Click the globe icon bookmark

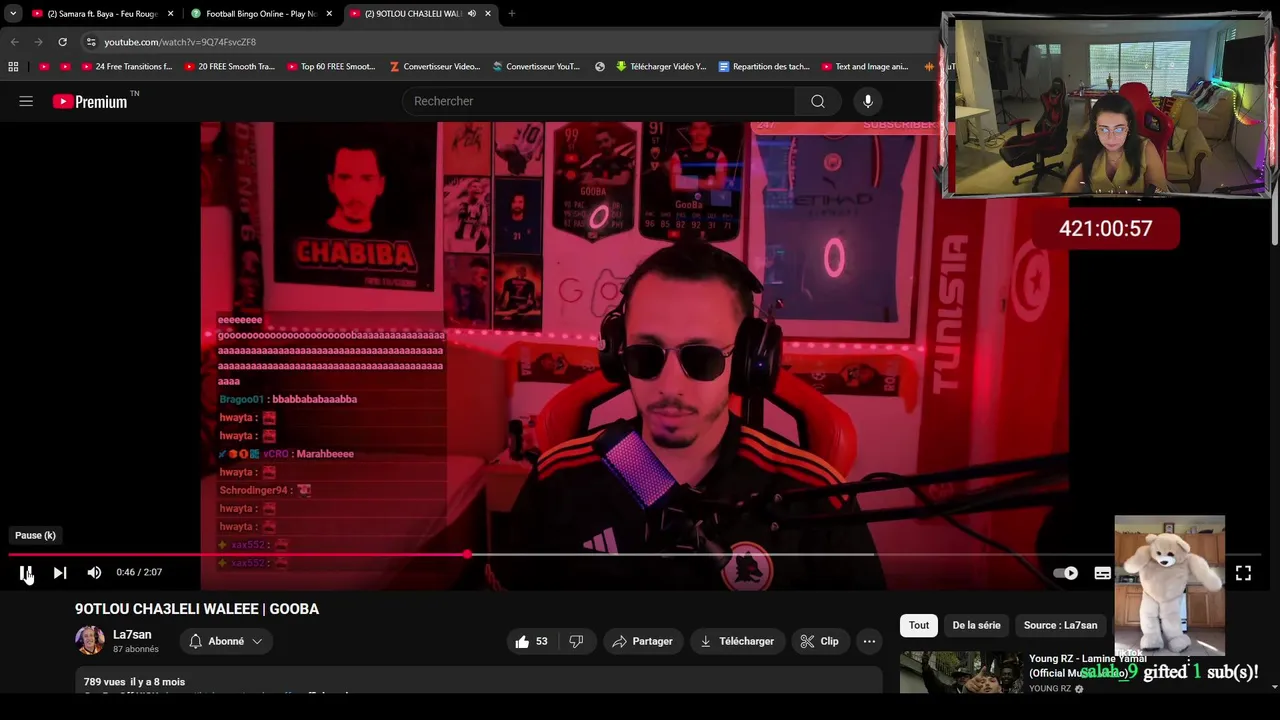tap(600, 67)
